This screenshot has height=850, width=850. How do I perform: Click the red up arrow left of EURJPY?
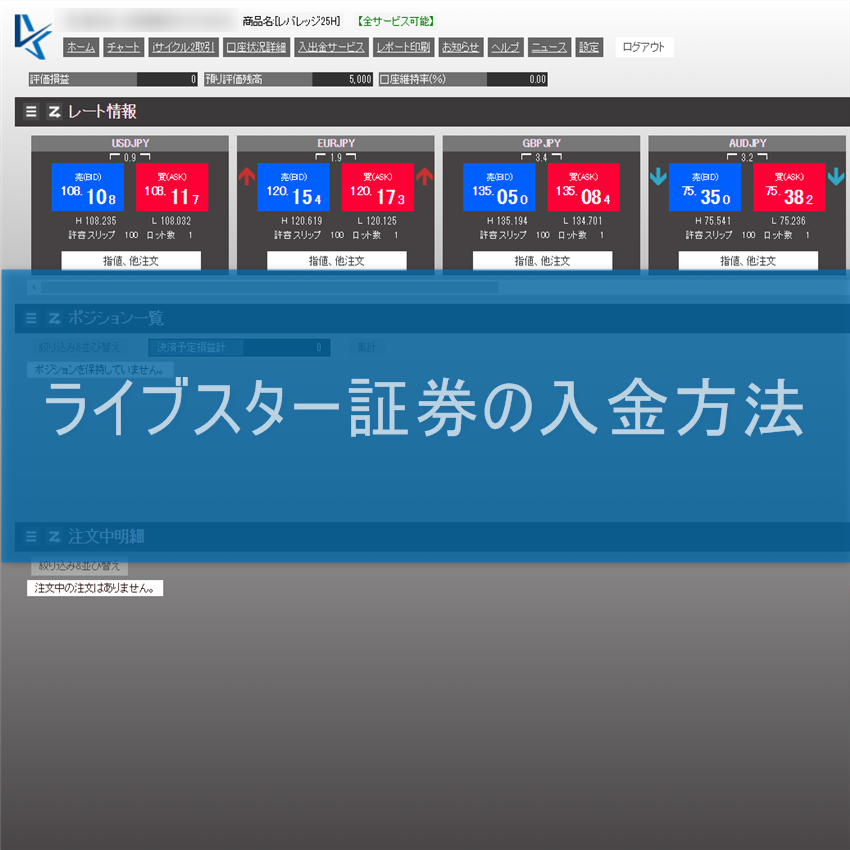[247, 177]
